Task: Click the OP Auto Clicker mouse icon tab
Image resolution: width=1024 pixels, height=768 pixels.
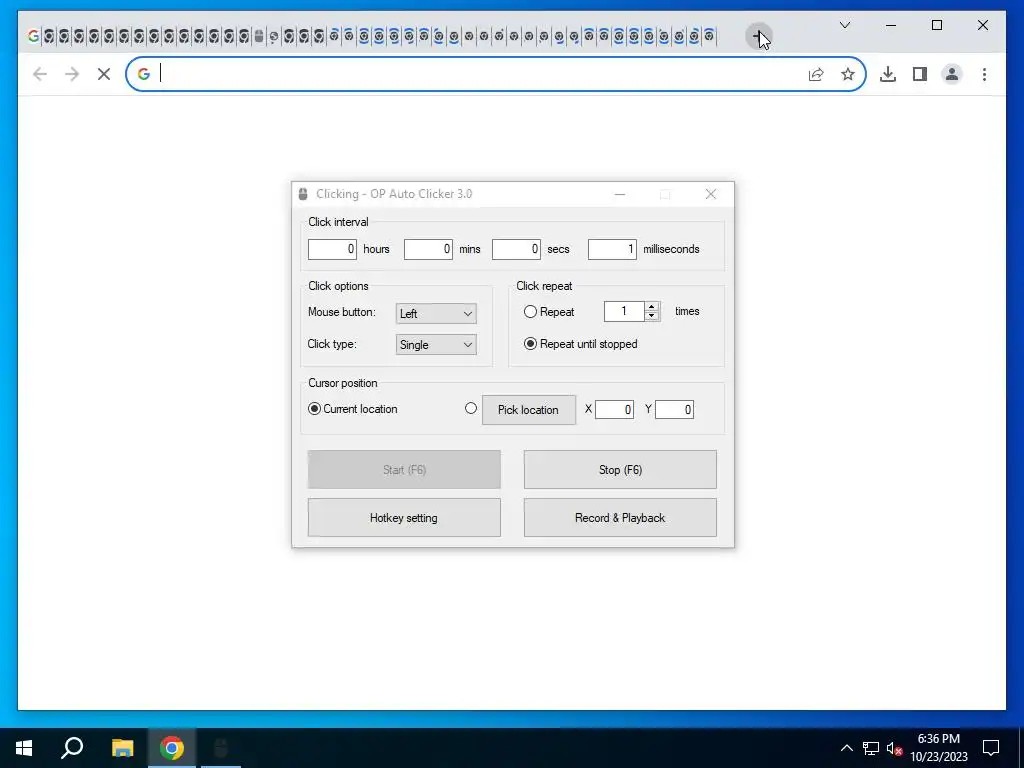Action: [259, 37]
